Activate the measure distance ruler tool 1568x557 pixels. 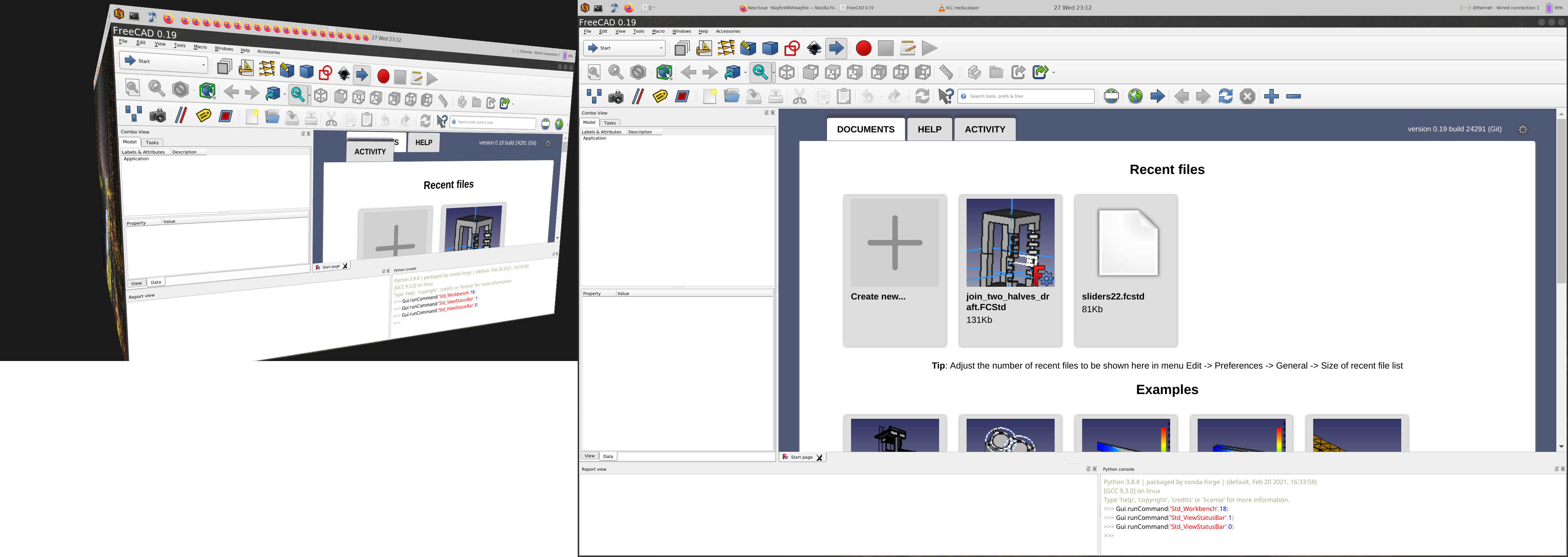tap(947, 73)
